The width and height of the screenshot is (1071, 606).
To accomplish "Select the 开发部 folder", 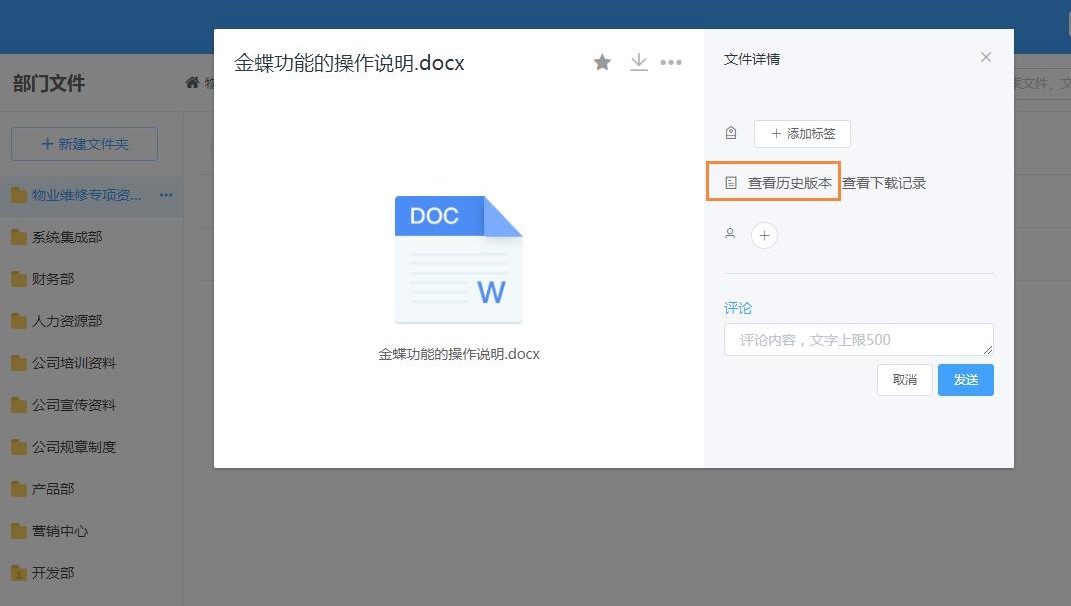I will pyautogui.click(x=53, y=573).
